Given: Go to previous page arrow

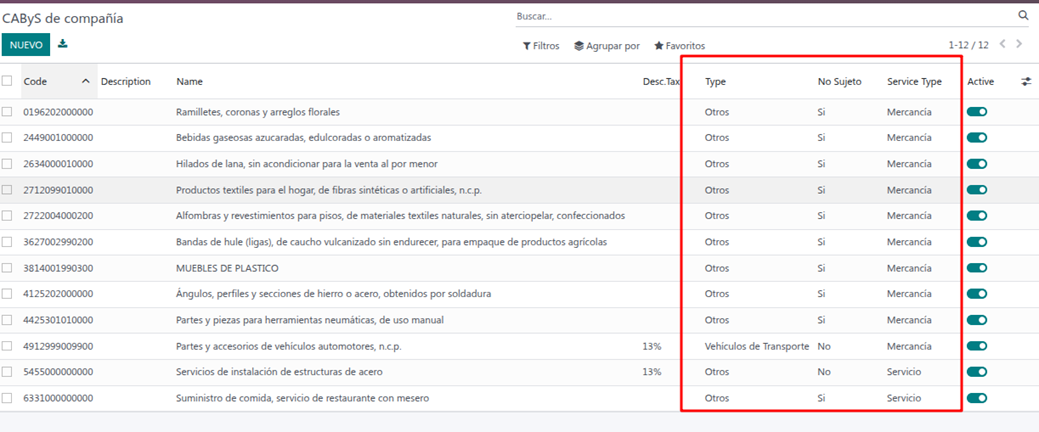Looking at the screenshot, I should pos(1001,45).
